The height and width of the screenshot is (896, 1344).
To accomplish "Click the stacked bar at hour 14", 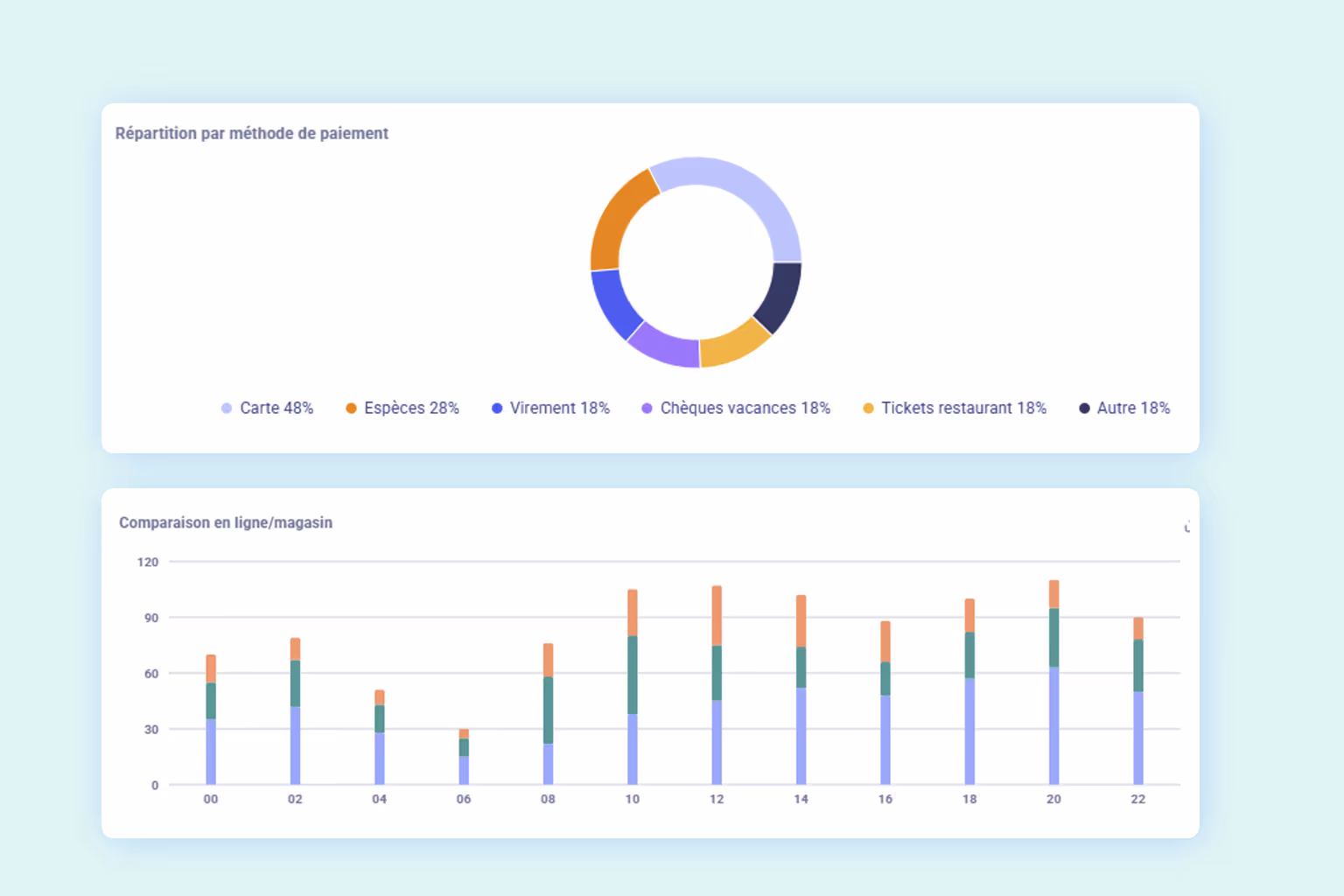I will [801, 689].
